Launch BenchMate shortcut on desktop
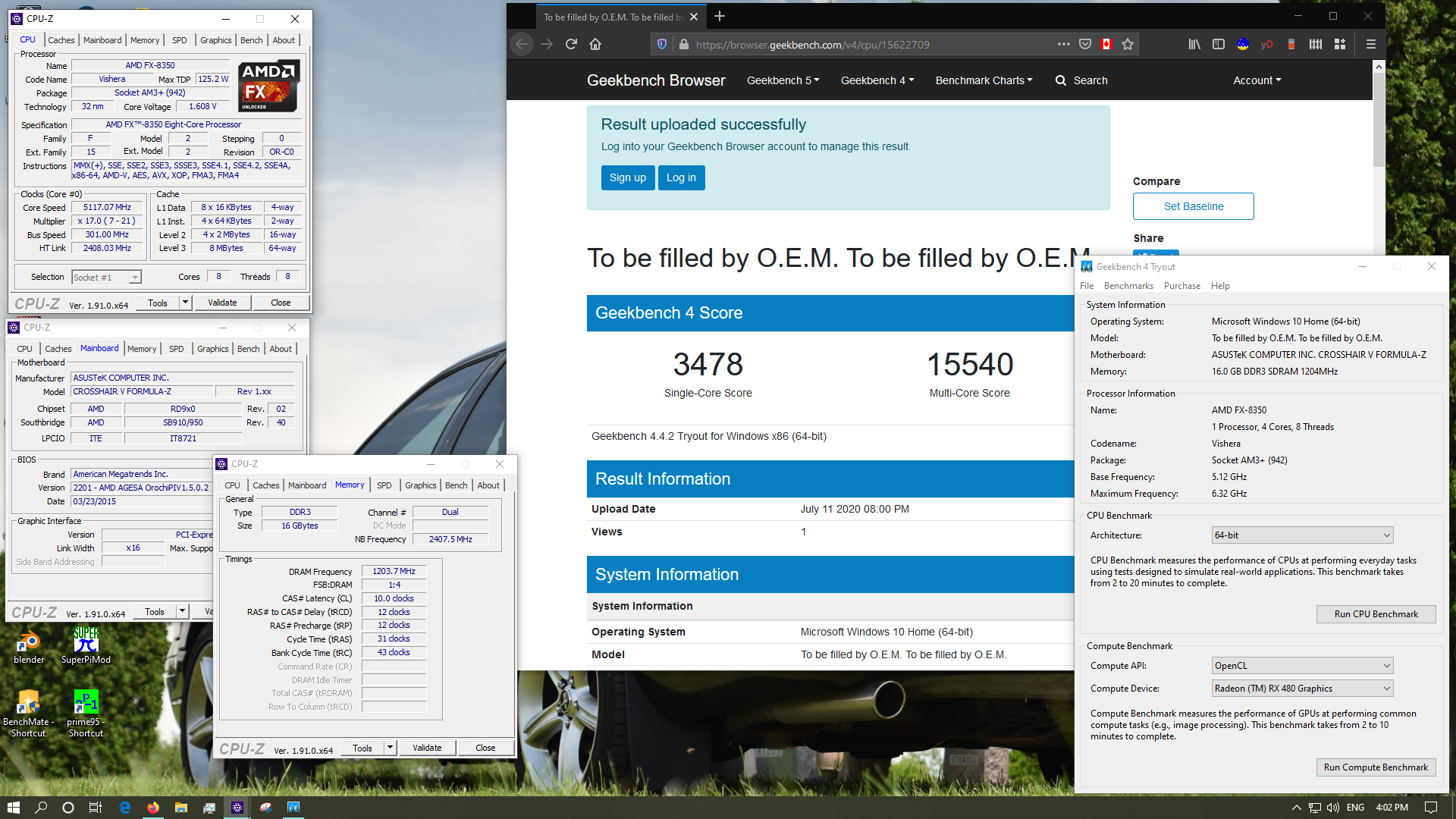The image size is (1456, 819). (28, 714)
